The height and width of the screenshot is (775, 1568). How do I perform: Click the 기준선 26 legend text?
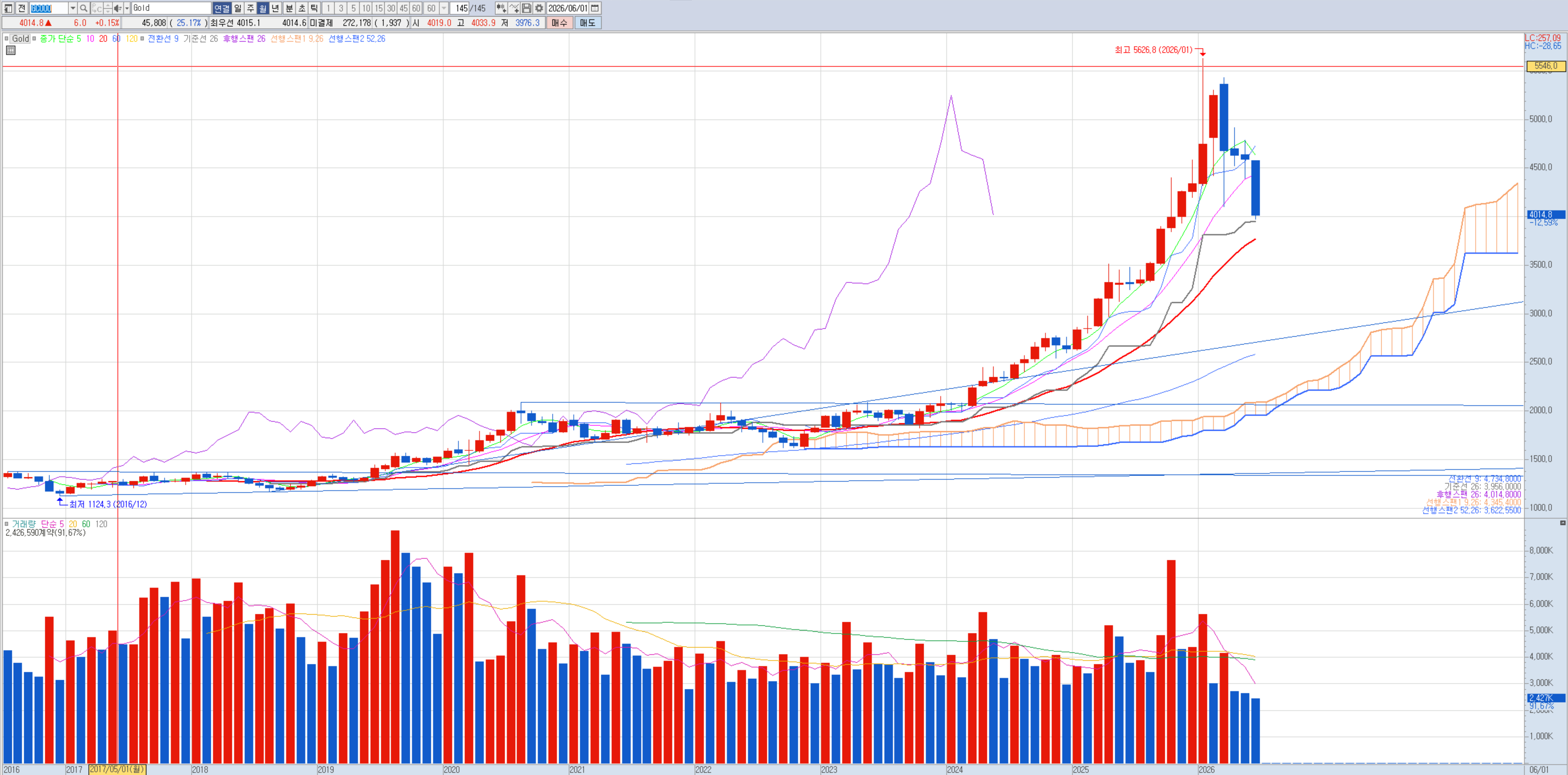[200, 38]
